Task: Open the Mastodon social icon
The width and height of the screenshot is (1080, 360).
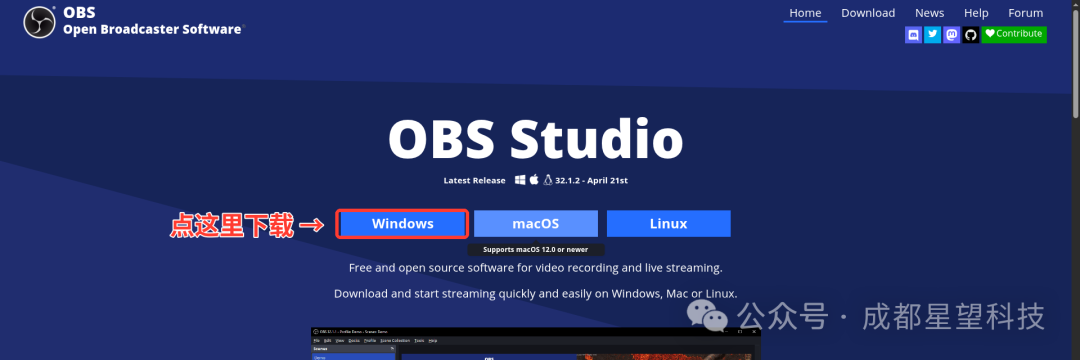Action: pyautogui.click(x=951, y=35)
